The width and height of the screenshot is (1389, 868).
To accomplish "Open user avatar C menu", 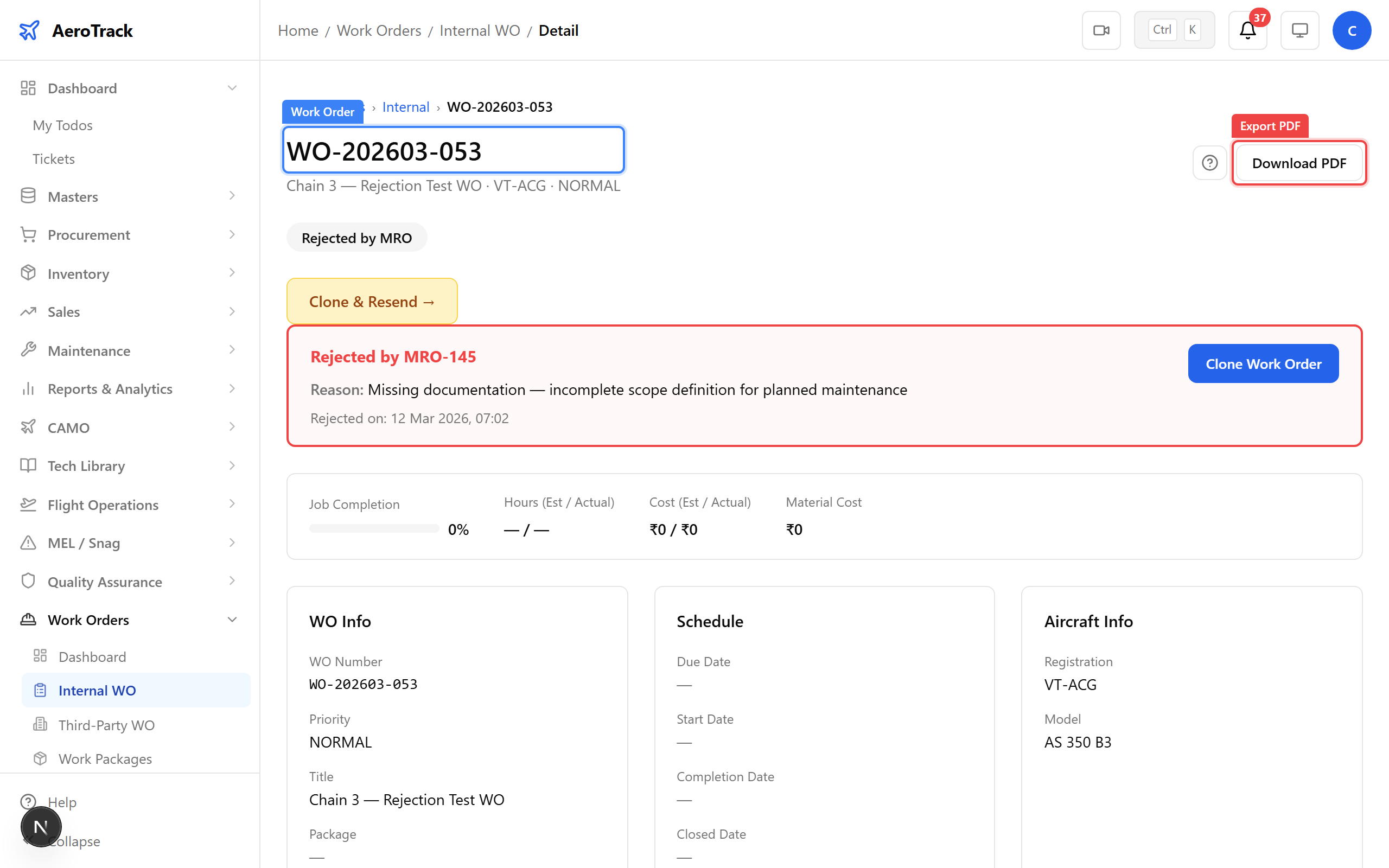I will pyautogui.click(x=1352, y=30).
